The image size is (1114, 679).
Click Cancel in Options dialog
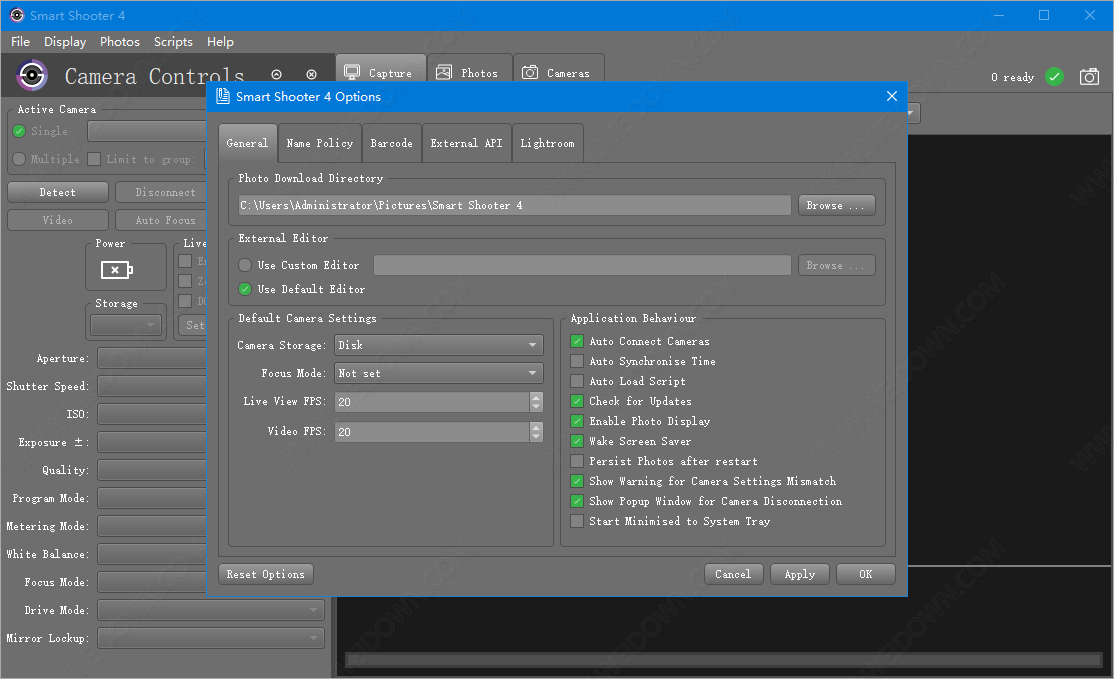[733, 574]
